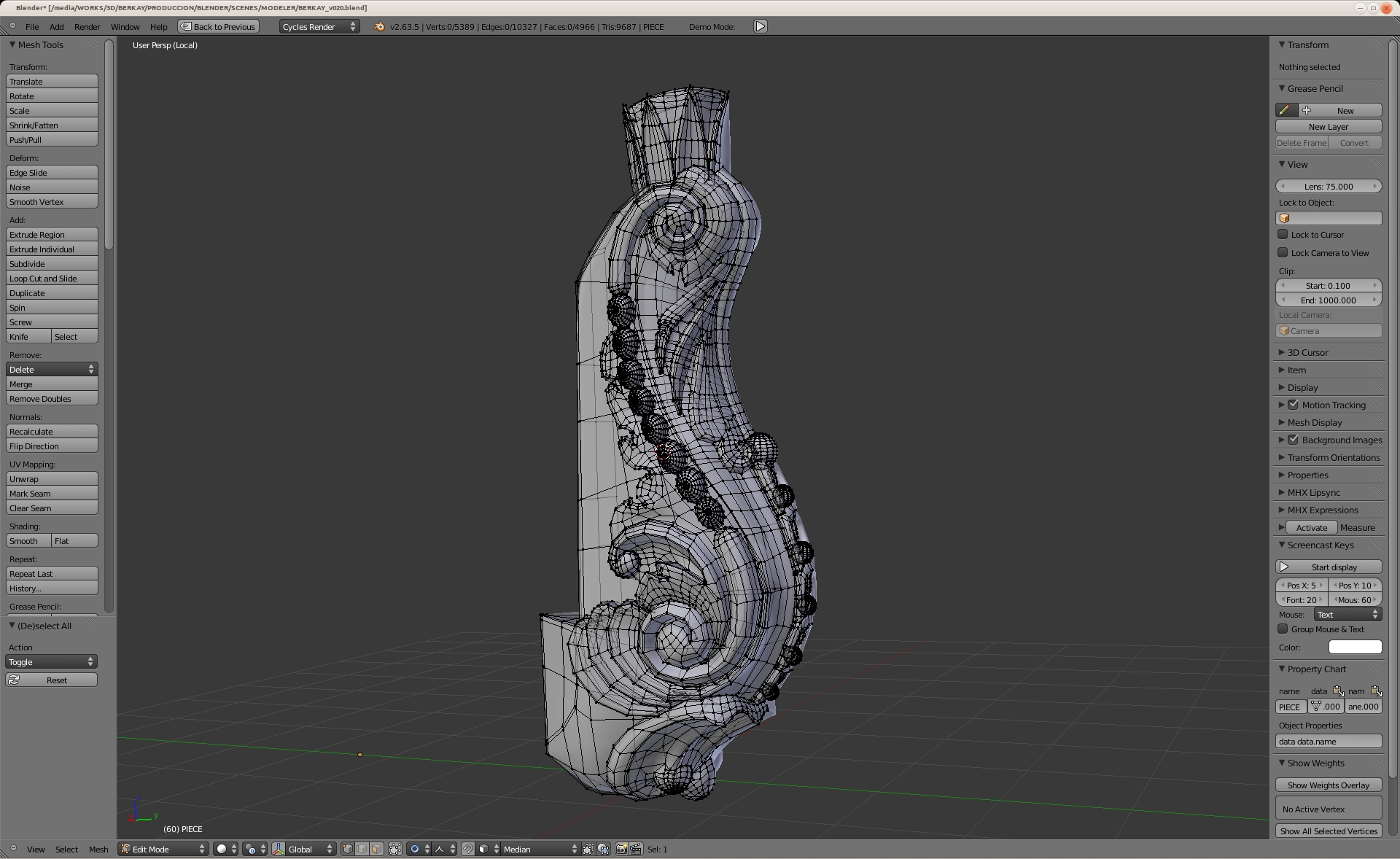Select face select mode icon

point(376,849)
